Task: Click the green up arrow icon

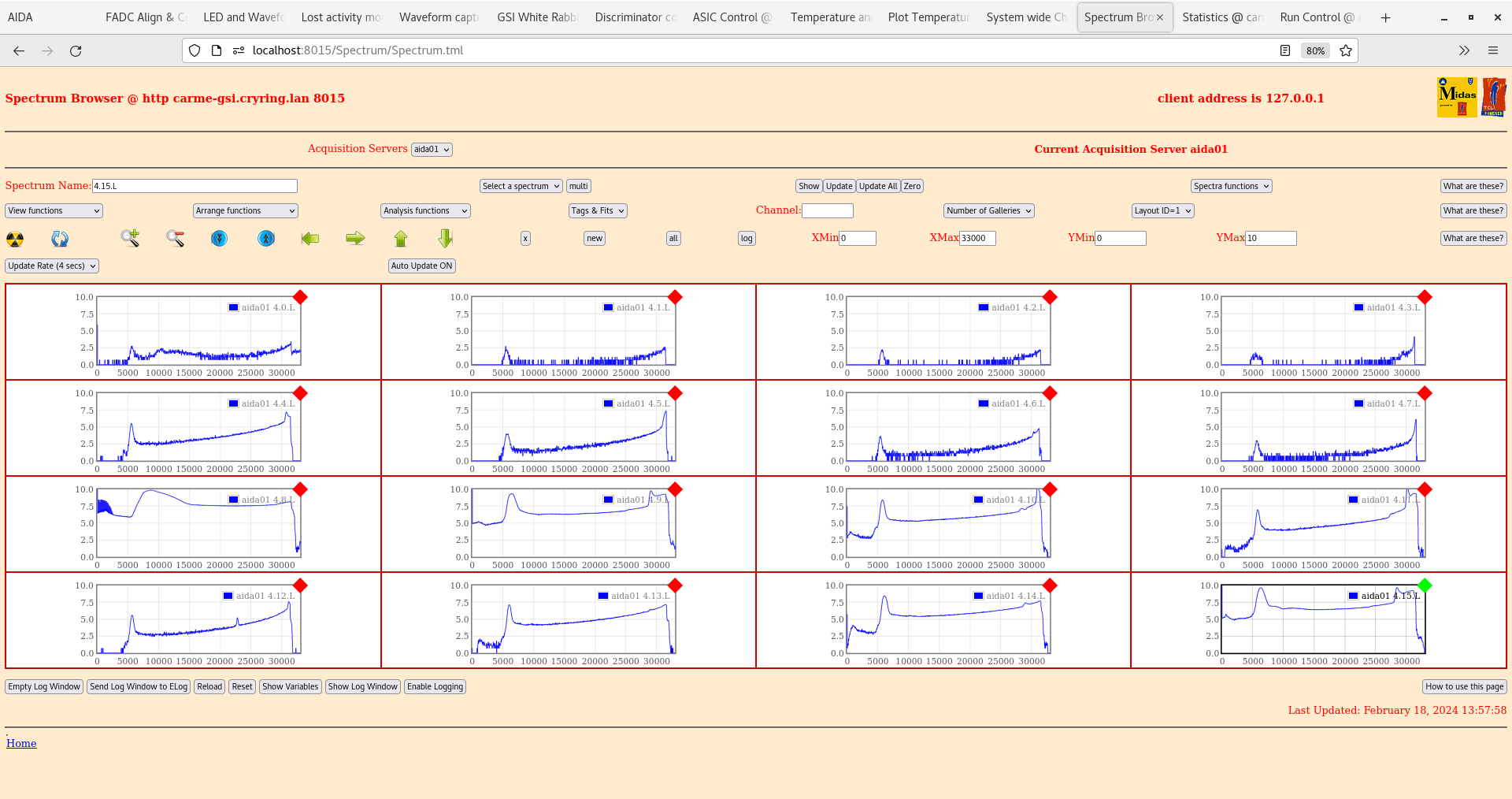Action: point(401,238)
